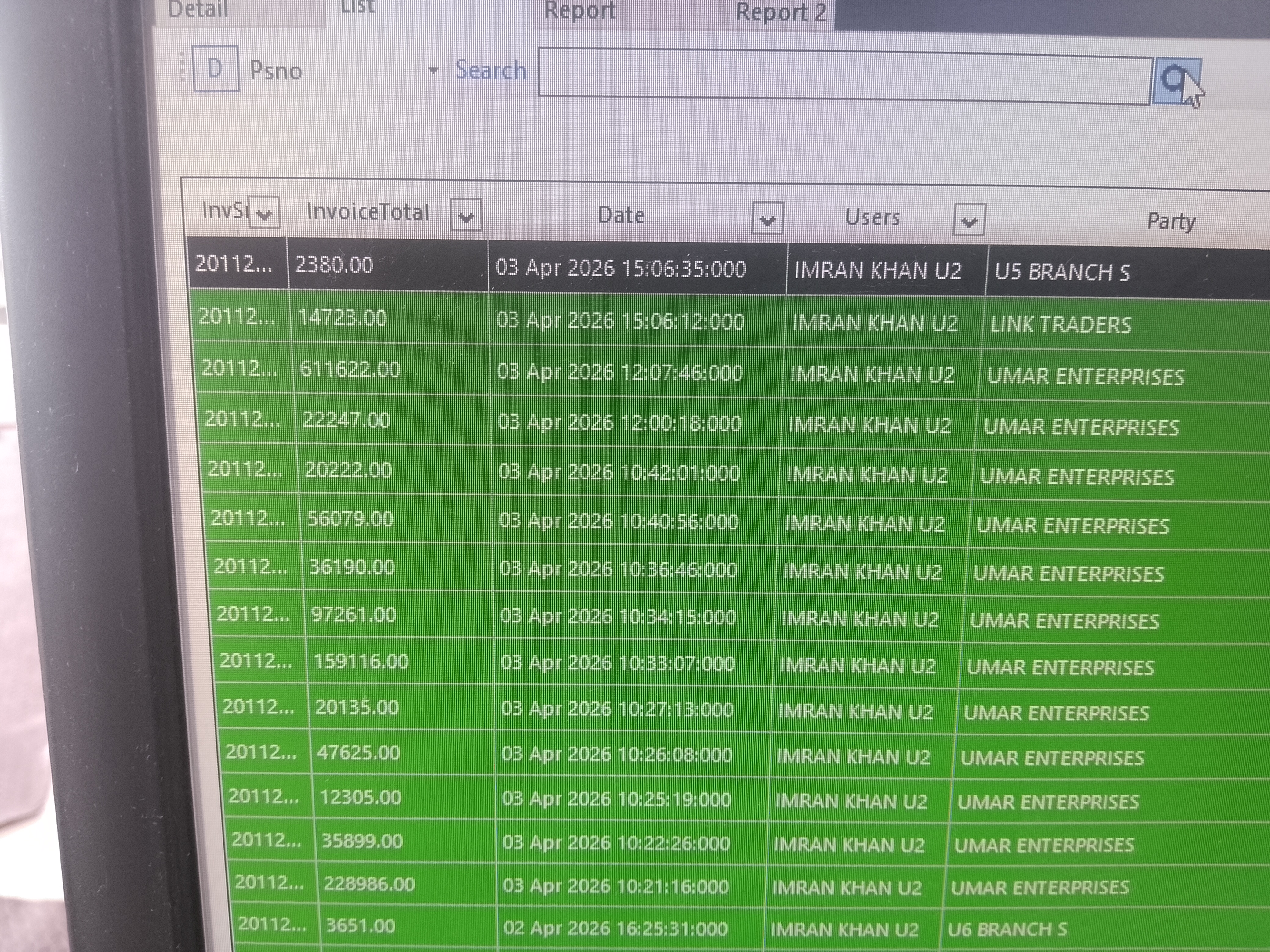Click the Party column header
1270x952 pixels.
point(1171,221)
